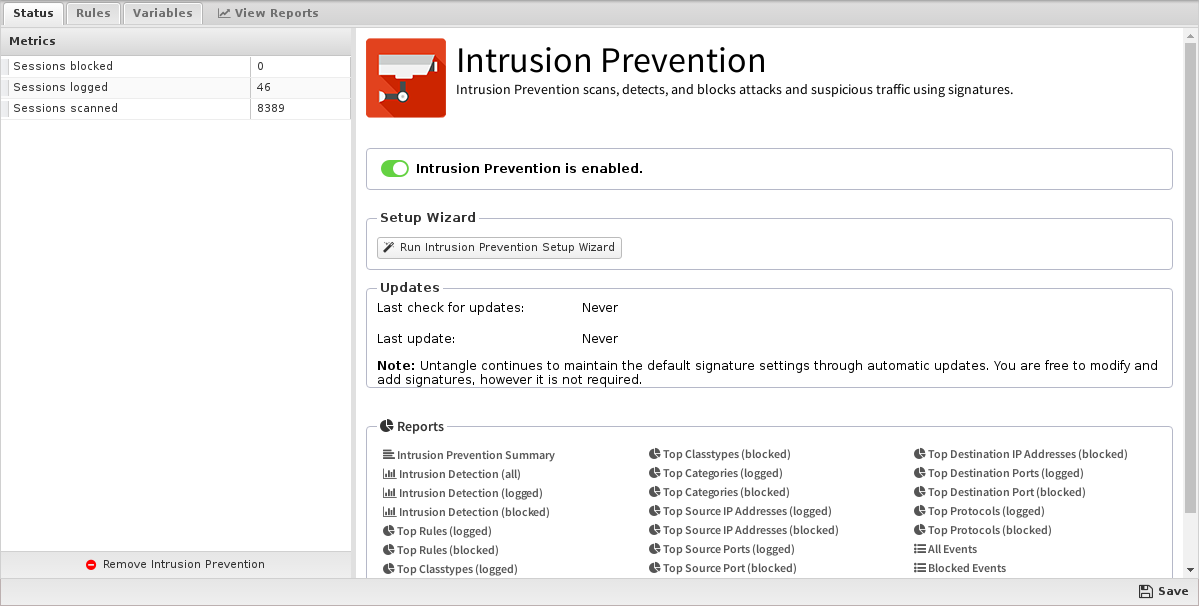Disable Intrusion Prevention with the green toggle
This screenshot has width=1199, height=606.
(x=395, y=169)
